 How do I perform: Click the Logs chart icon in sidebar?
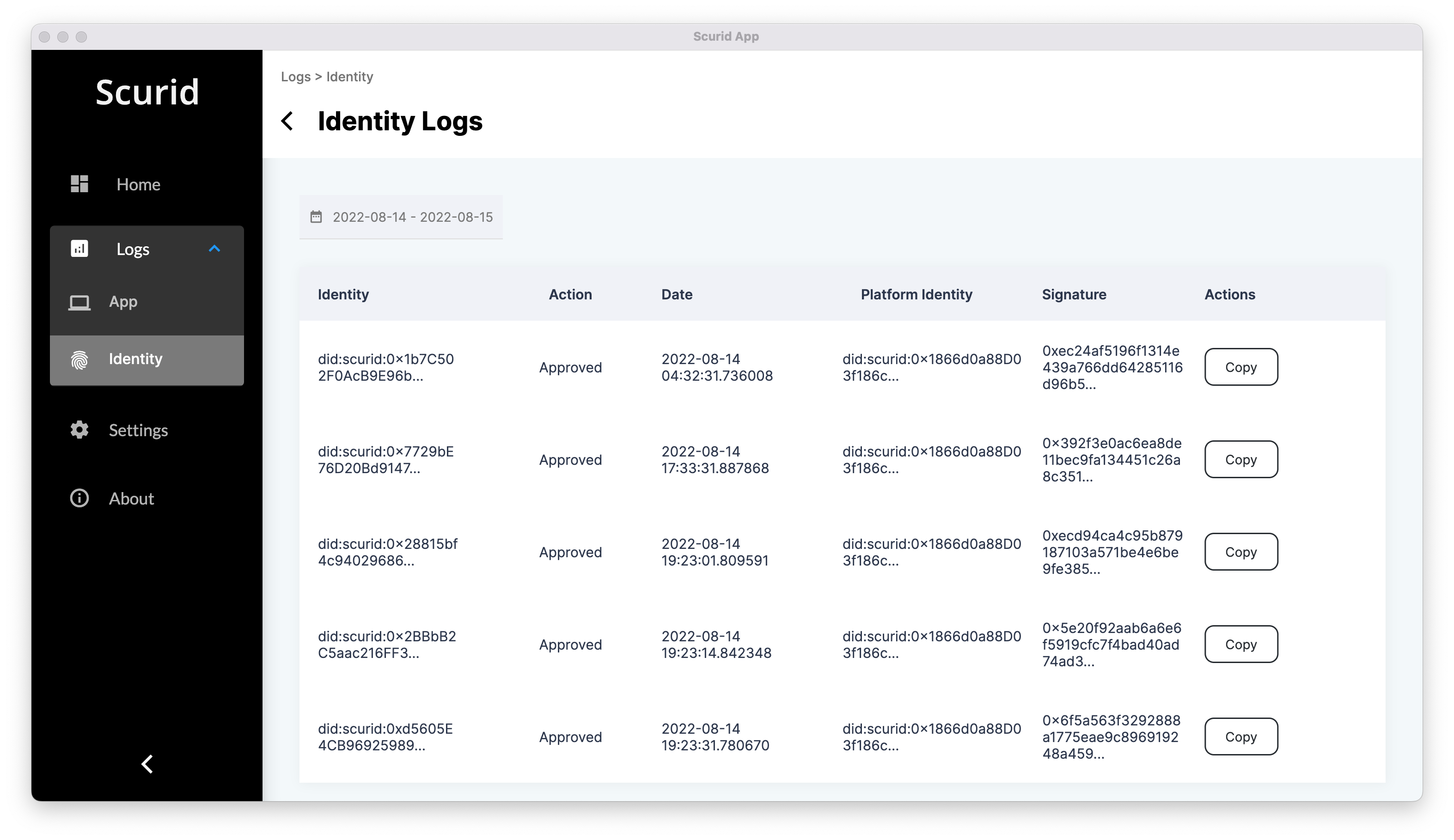click(79, 249)
